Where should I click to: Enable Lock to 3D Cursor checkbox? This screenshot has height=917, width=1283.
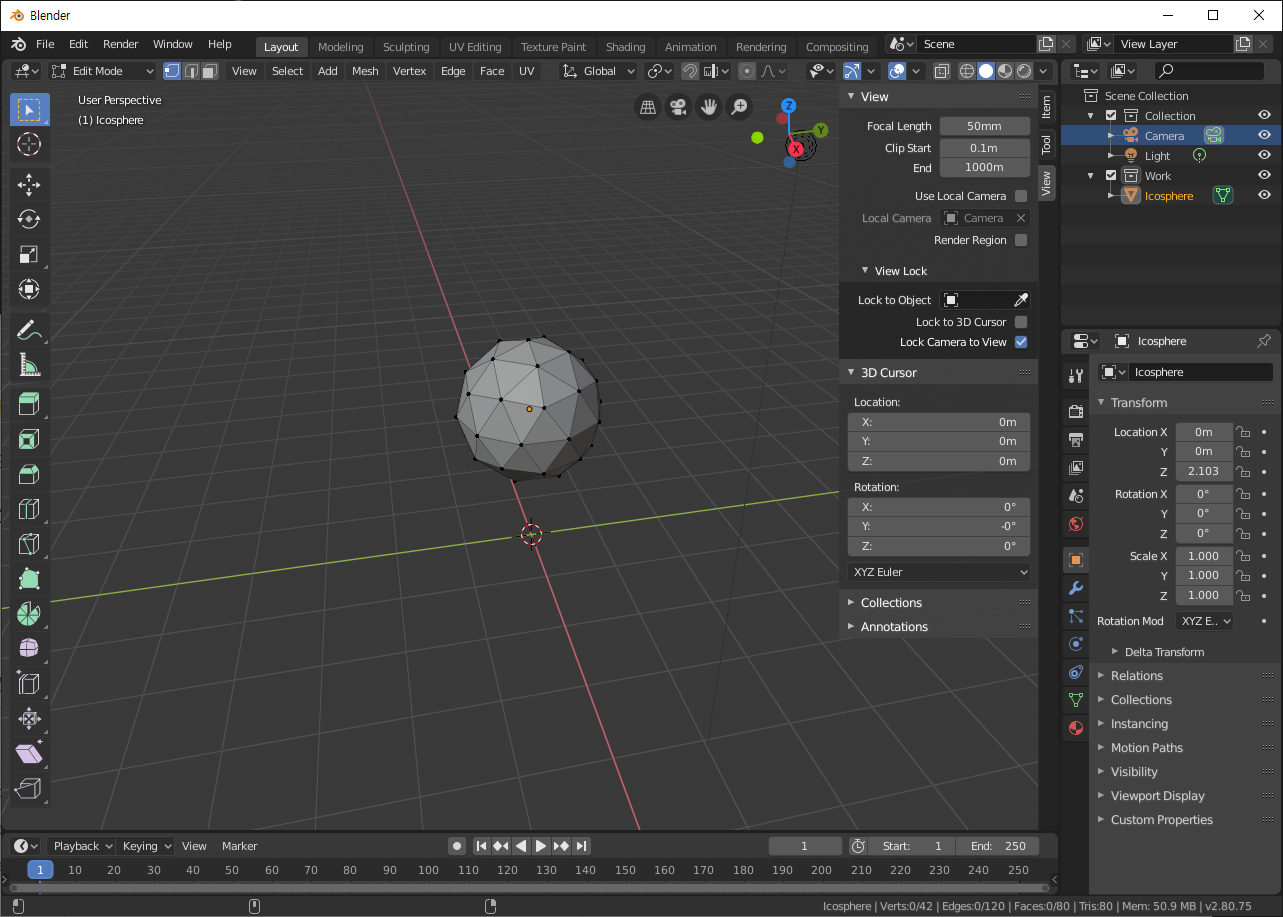pyautogui.click(x=1021, y=322)
